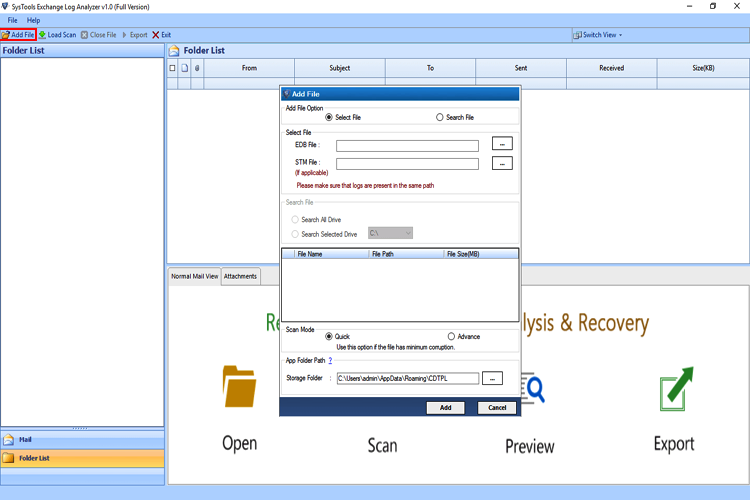Browse for the storage folder
The image size is (750, 500).
click(492, 378)
